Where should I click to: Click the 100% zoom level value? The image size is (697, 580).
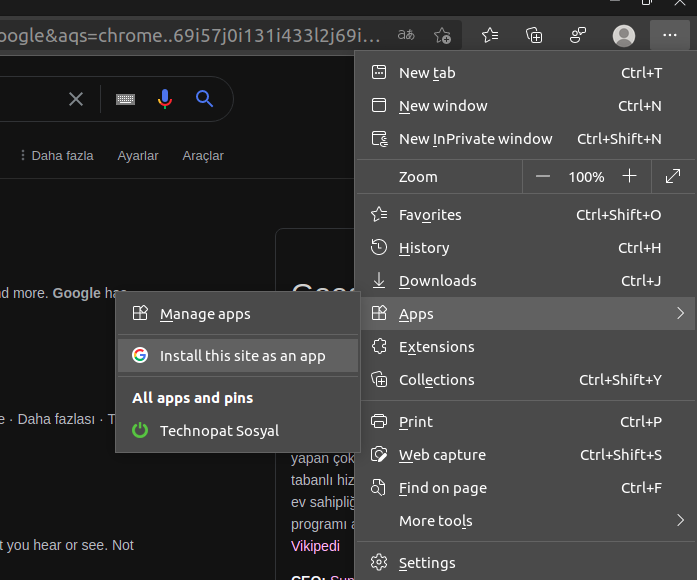point(586,177)
